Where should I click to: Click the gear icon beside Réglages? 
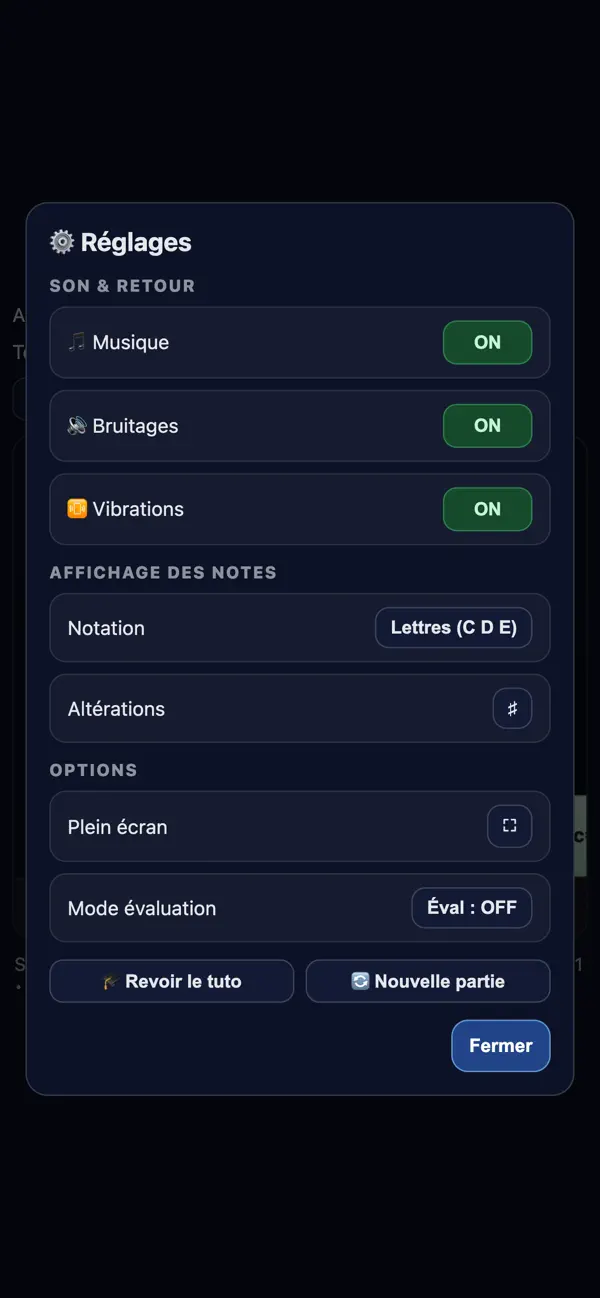pyautogui.click(x=62, y=242)
